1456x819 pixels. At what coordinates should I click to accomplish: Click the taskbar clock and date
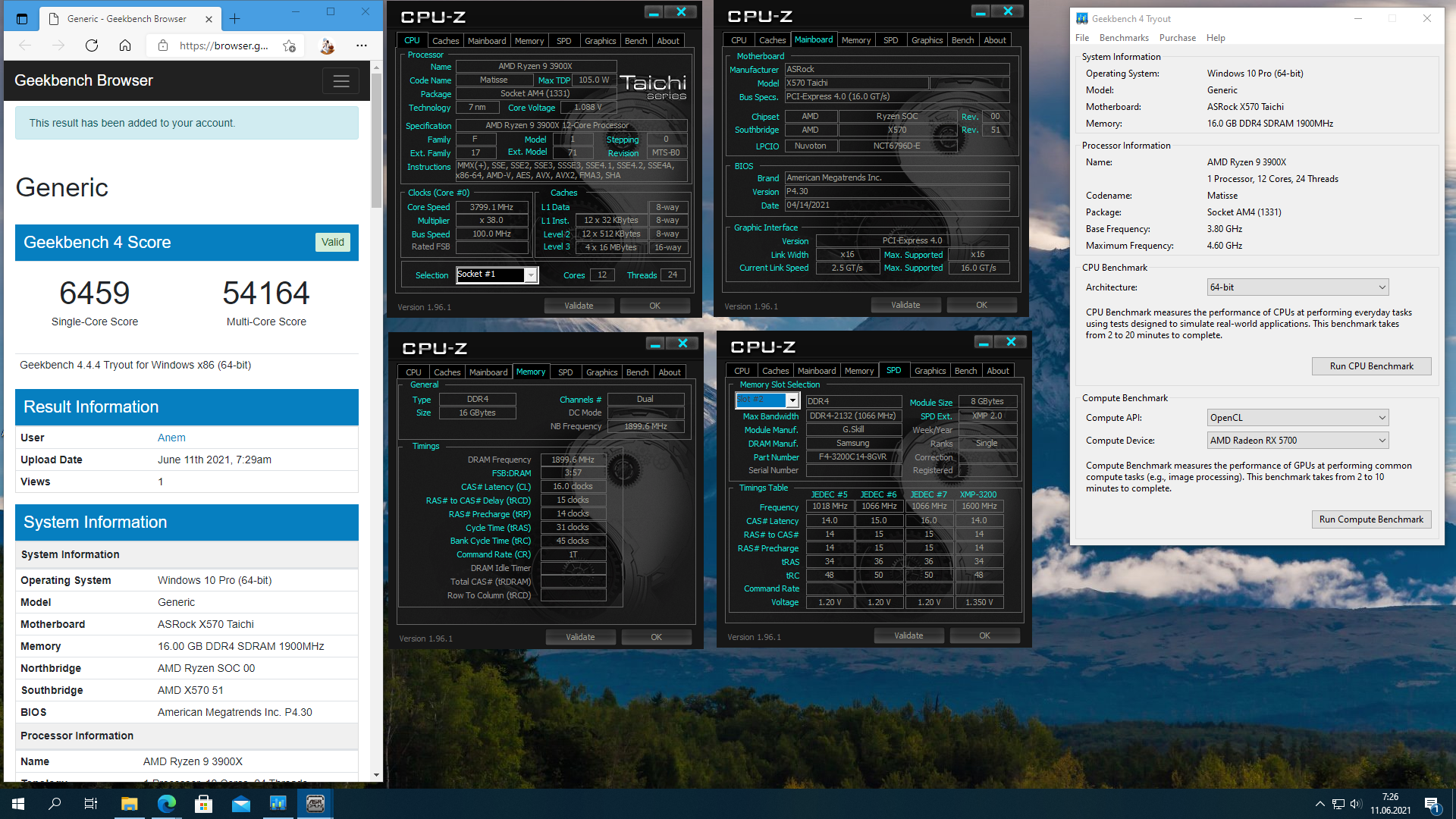(1390, 804)
